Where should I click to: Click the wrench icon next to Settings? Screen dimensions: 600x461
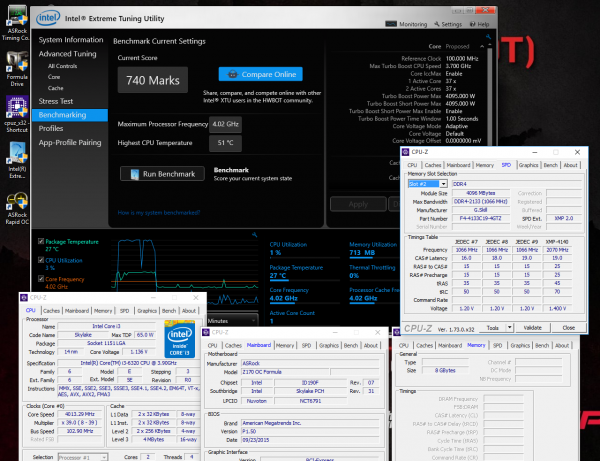tap(437, 24)
